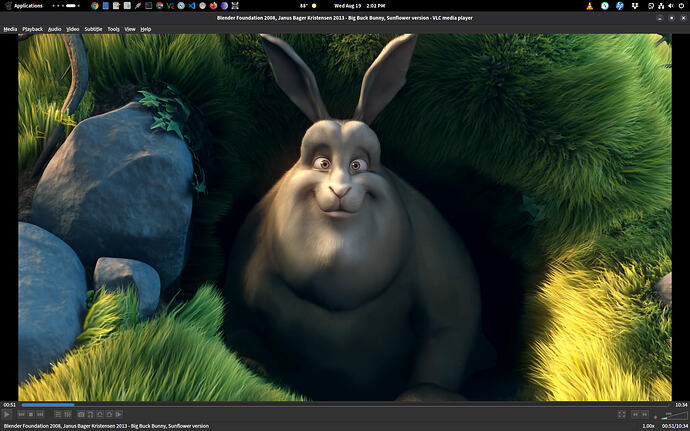The height and width of the screenshot is (431, 690).
Task: Open the Video menu
Action: [73, 29]
